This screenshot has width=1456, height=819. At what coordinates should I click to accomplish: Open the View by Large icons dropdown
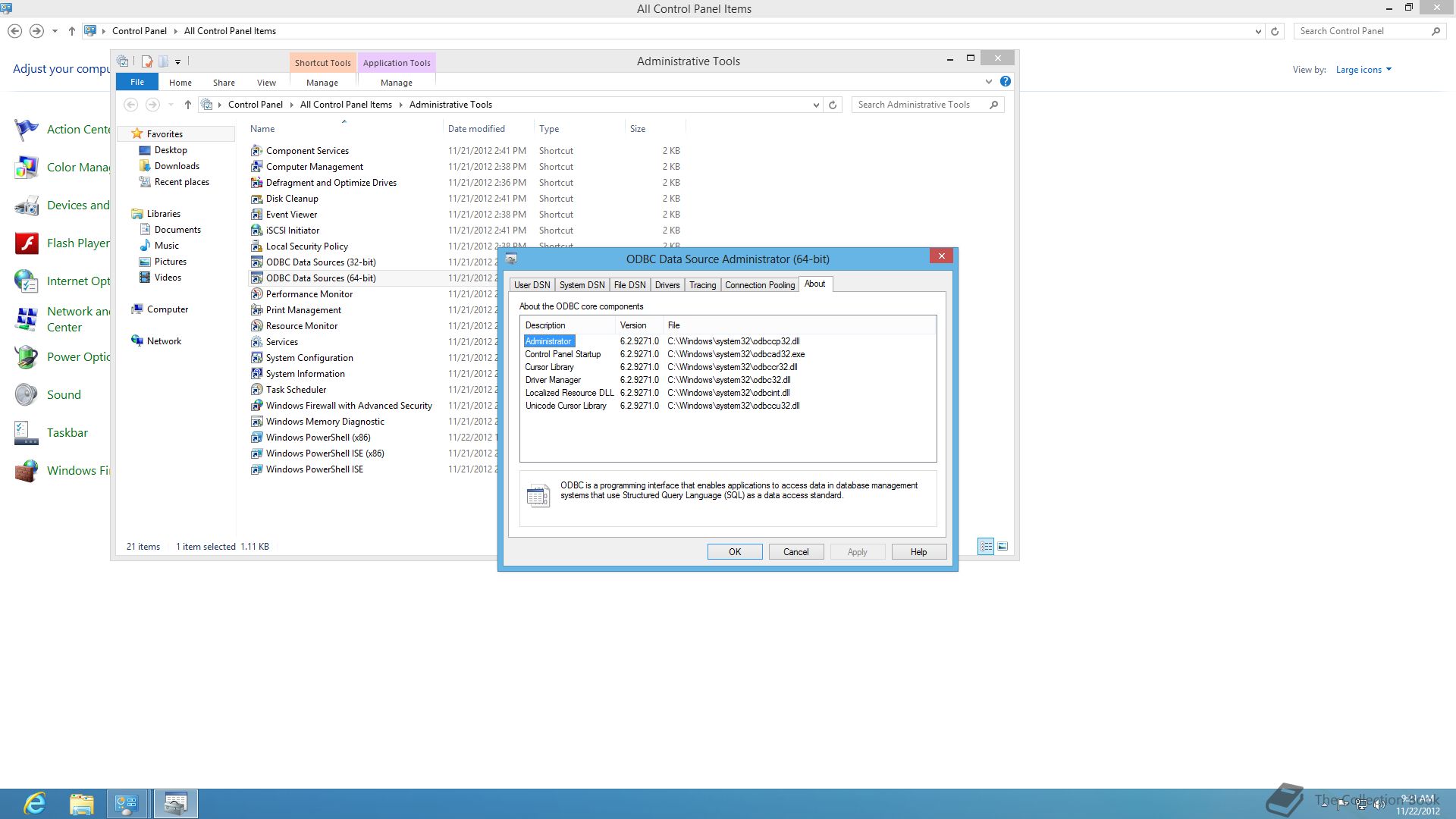click(1363, 70)
